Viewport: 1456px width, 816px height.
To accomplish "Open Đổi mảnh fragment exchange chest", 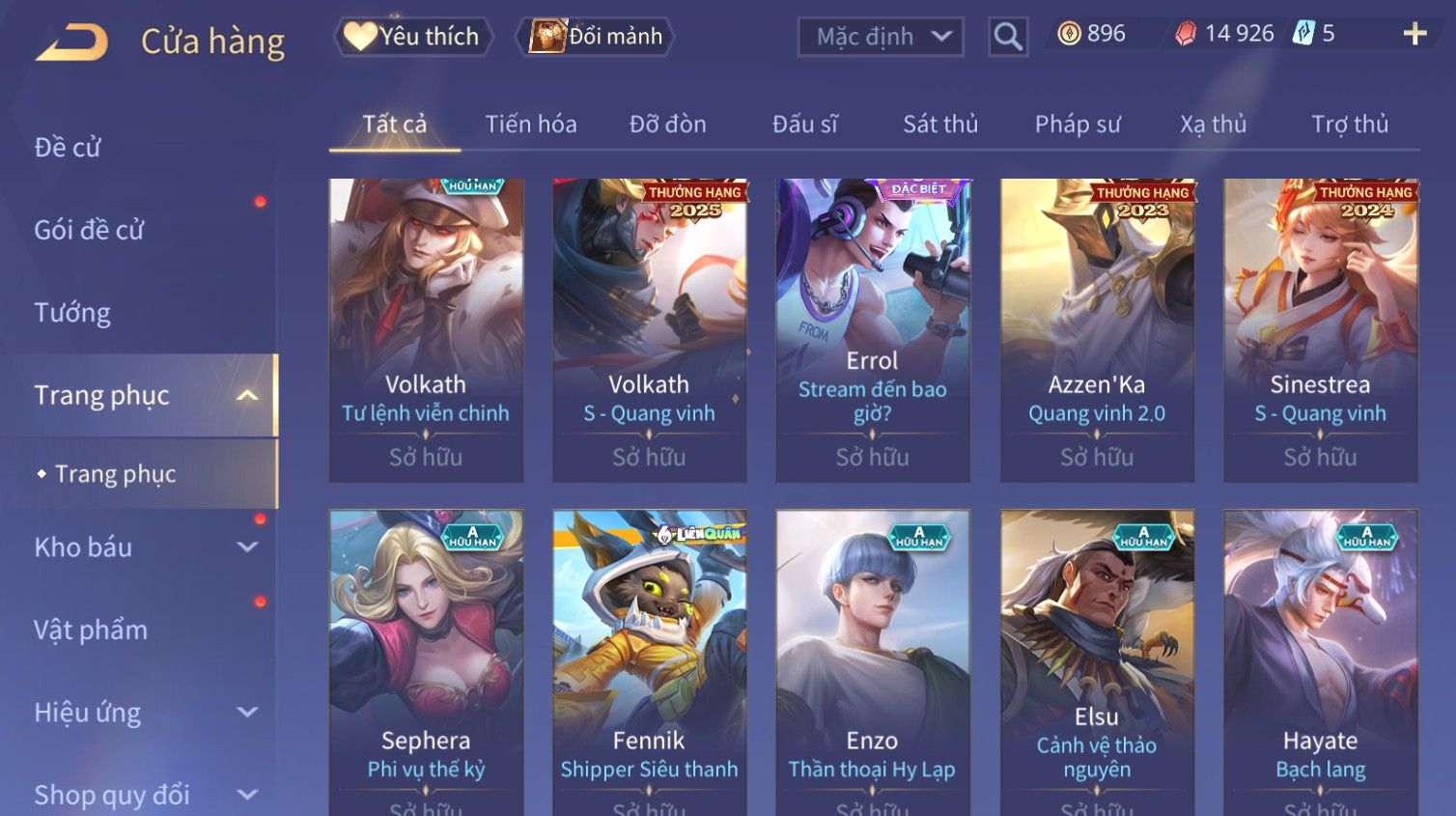I will click(596, 37).
